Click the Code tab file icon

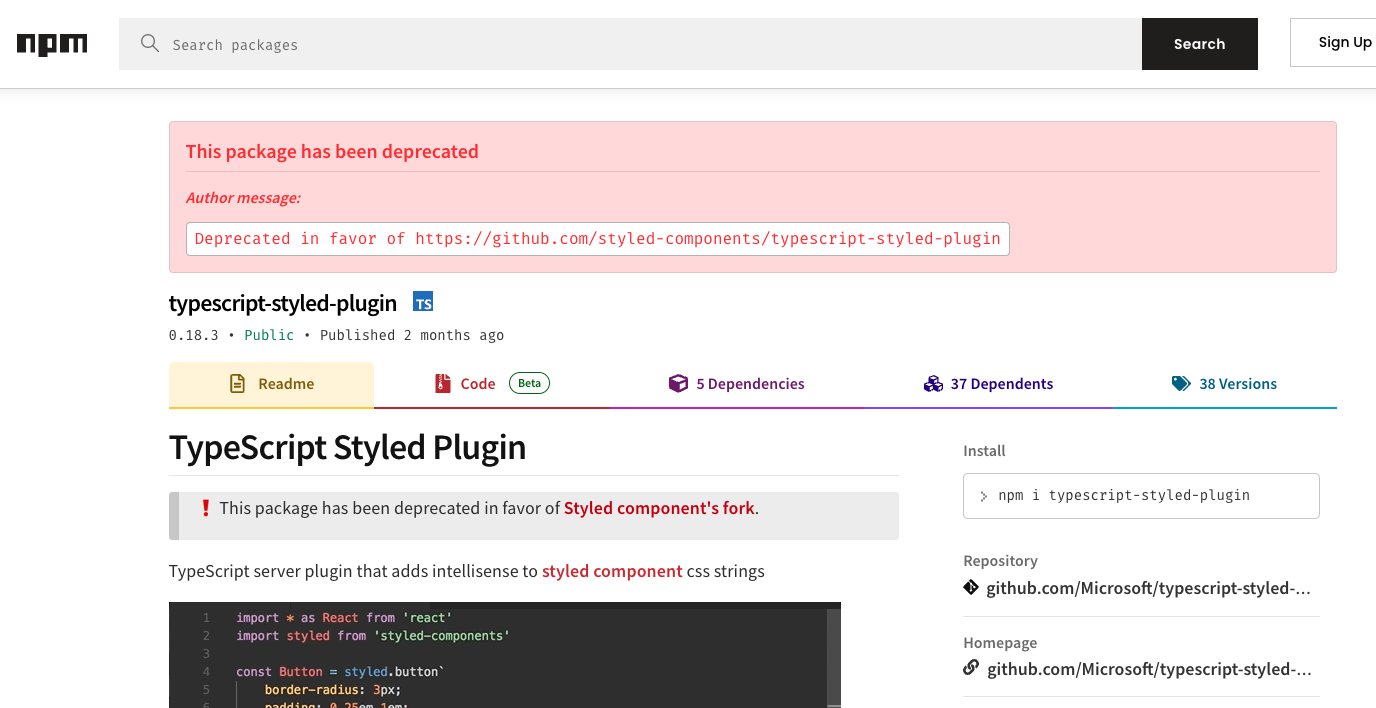click(443, 384)
